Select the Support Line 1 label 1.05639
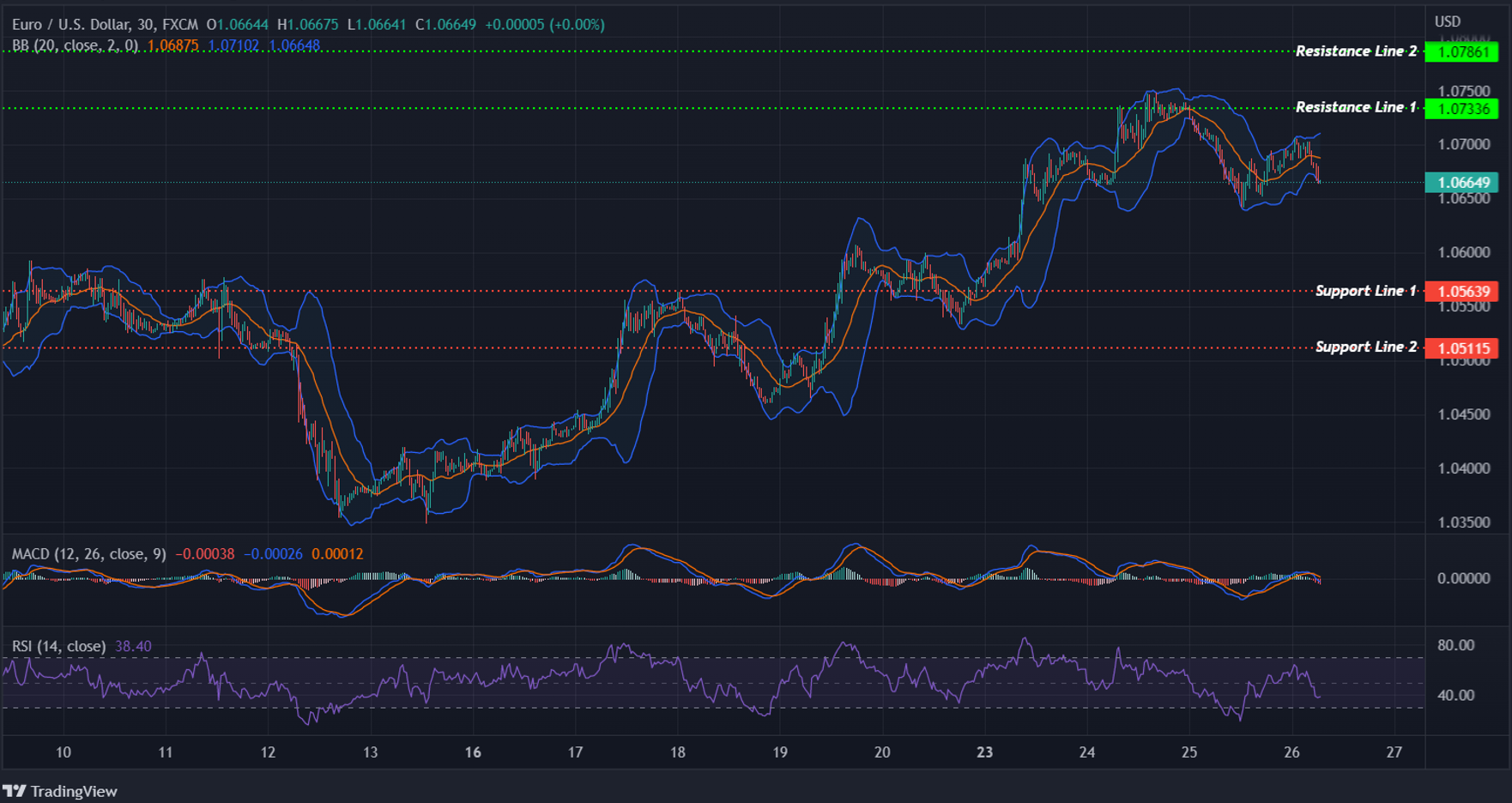1512x803 pixels. tap(1464, 291)
